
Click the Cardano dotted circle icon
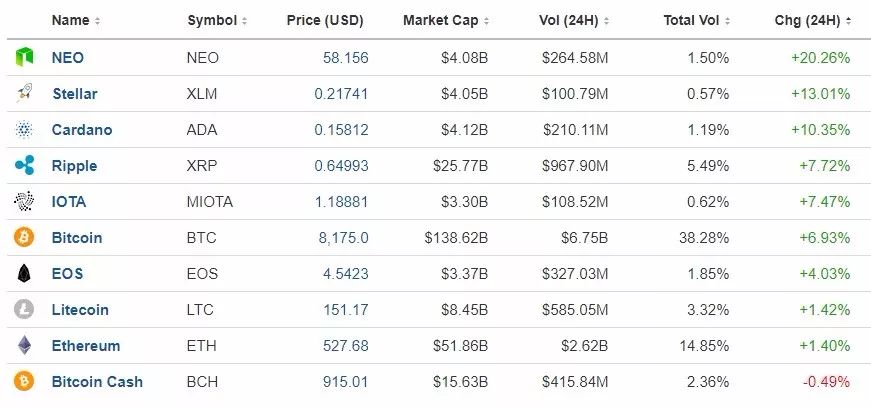coord(24,129)
